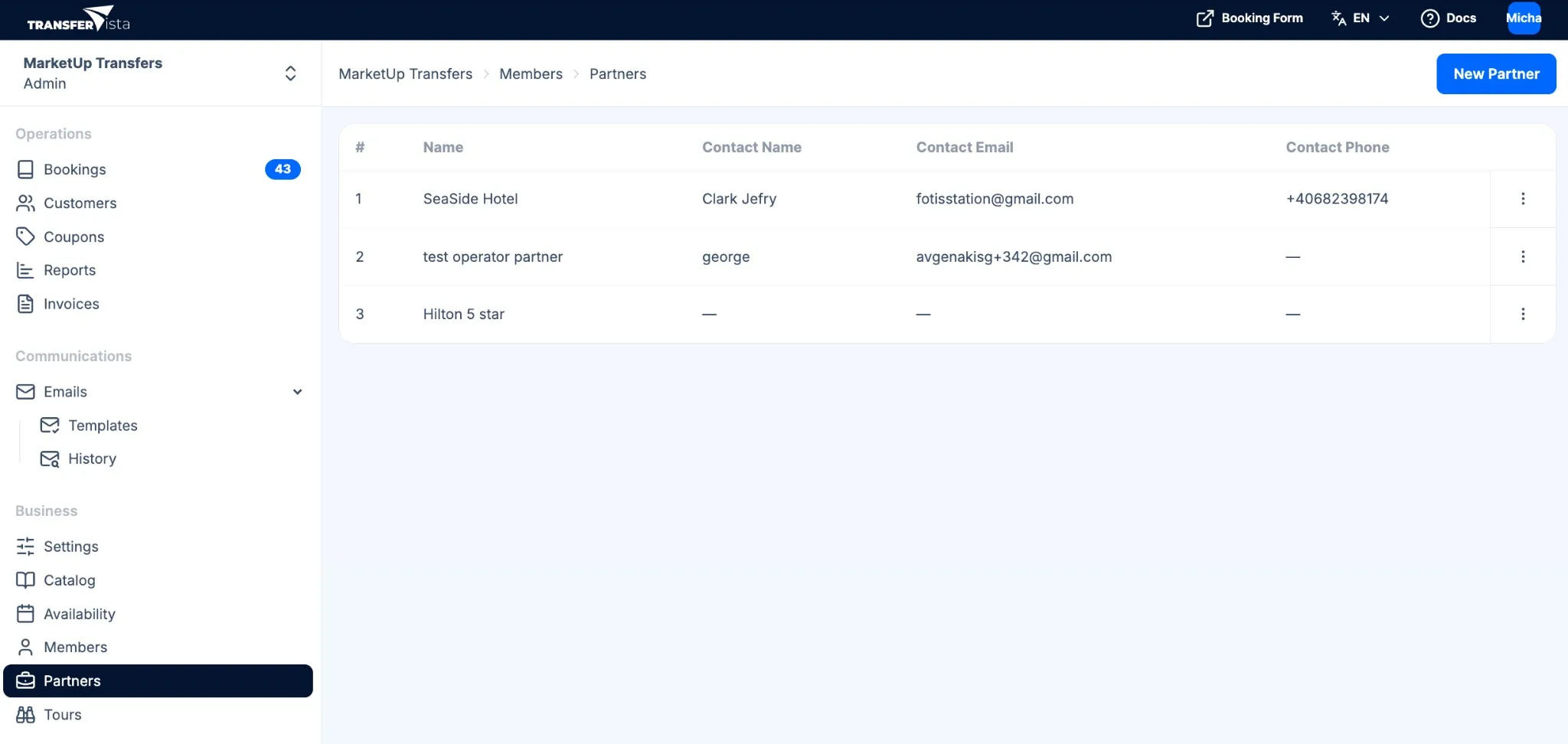Click the Coupons tag icon
This screenshot has height=744, width=1568.
click(x=25, y=237)
